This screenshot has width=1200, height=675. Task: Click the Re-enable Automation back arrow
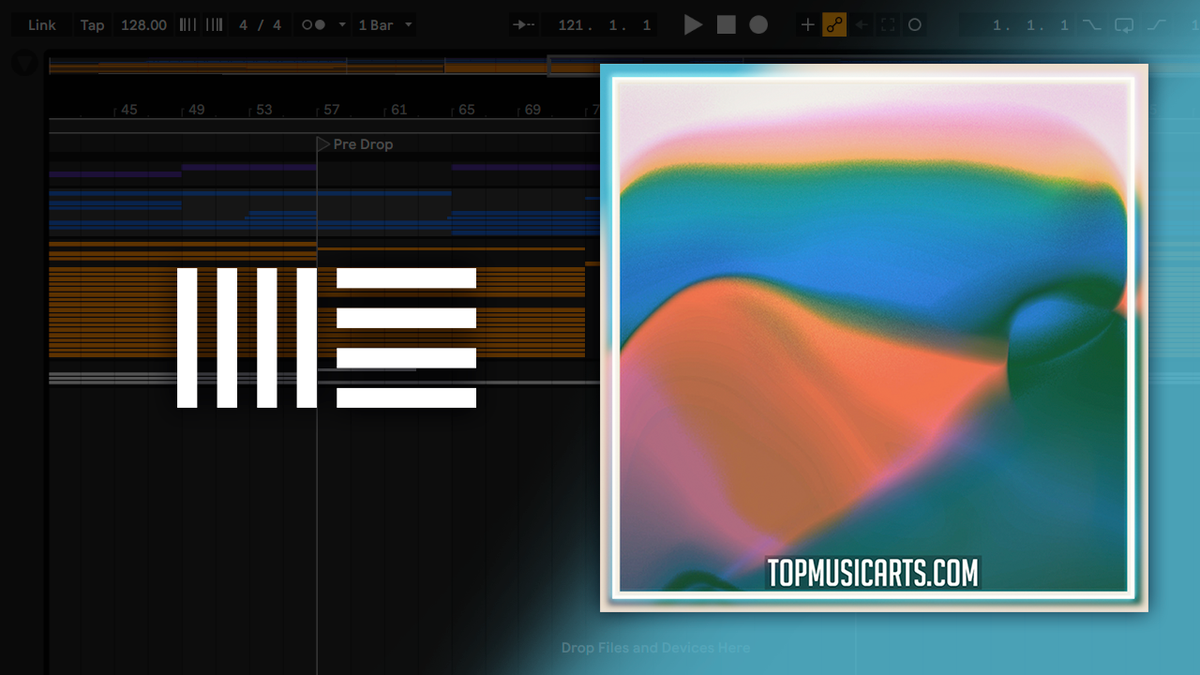[862, 25]
